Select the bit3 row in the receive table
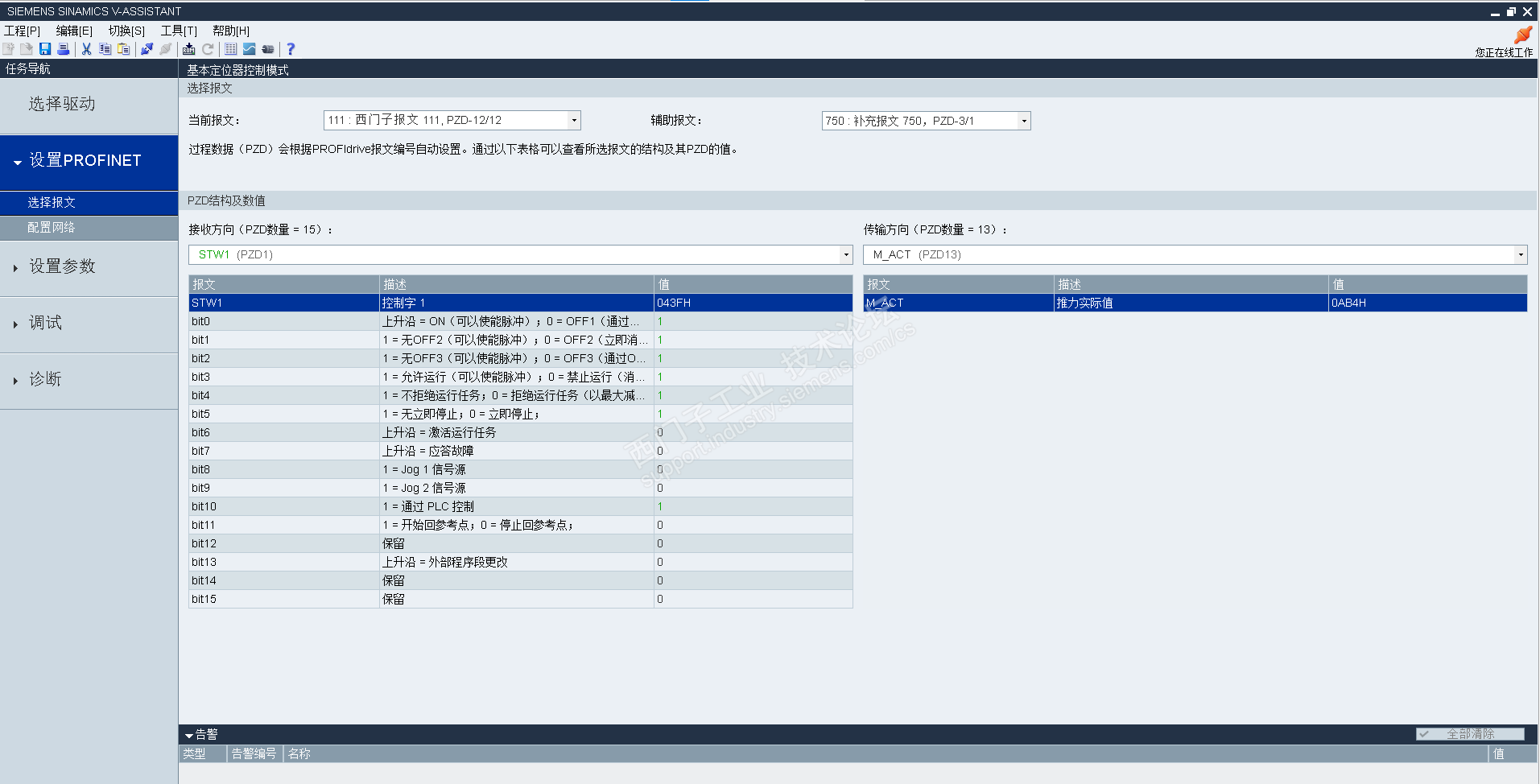Screen dimensions: 1540x784 (520, 377)
